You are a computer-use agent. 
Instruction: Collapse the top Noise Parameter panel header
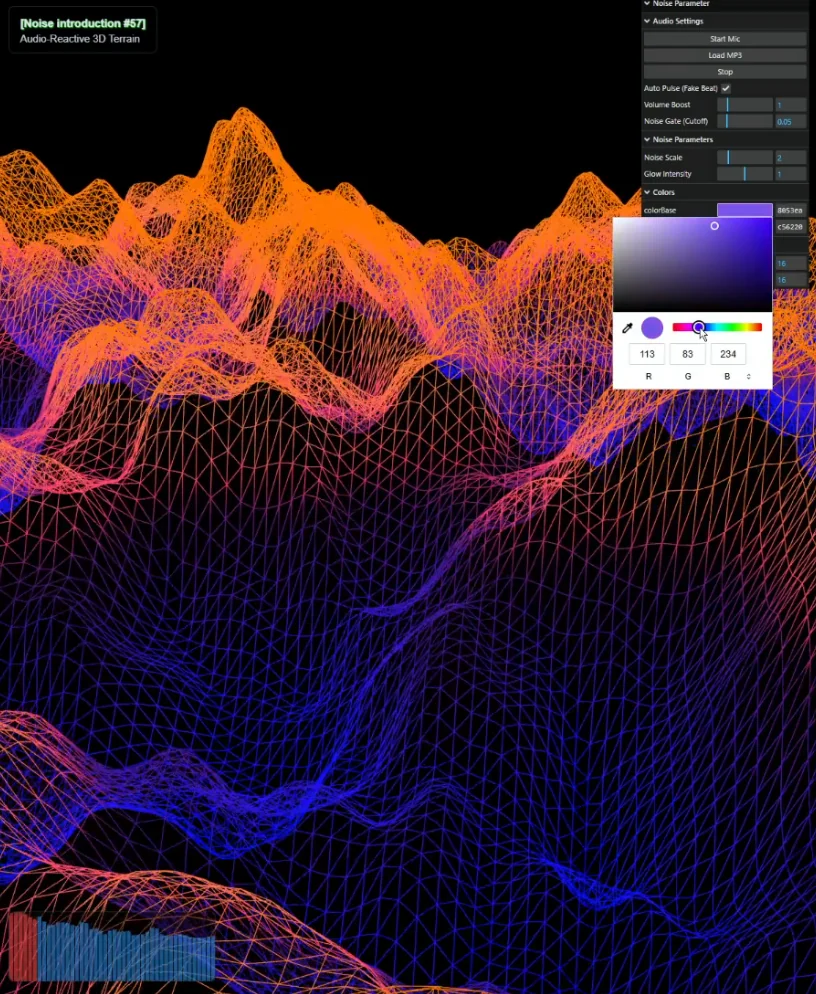click(x=647, y=4)
